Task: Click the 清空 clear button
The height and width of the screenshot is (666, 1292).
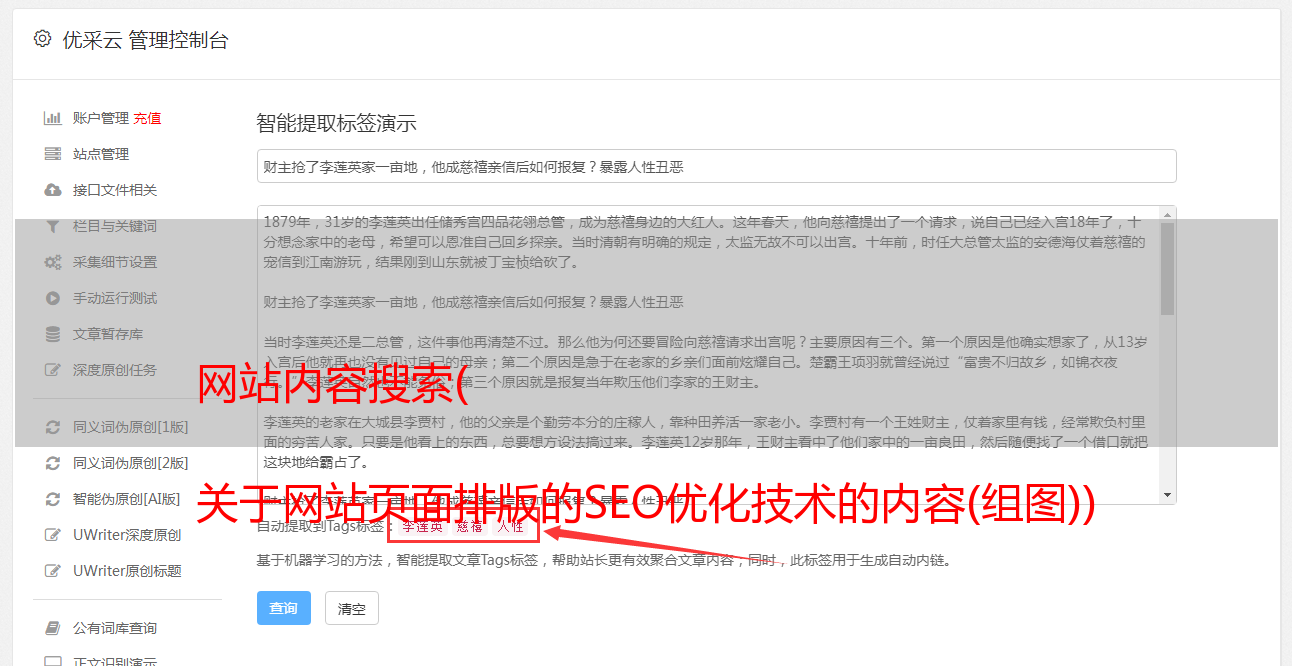Action: click(352, 608)
